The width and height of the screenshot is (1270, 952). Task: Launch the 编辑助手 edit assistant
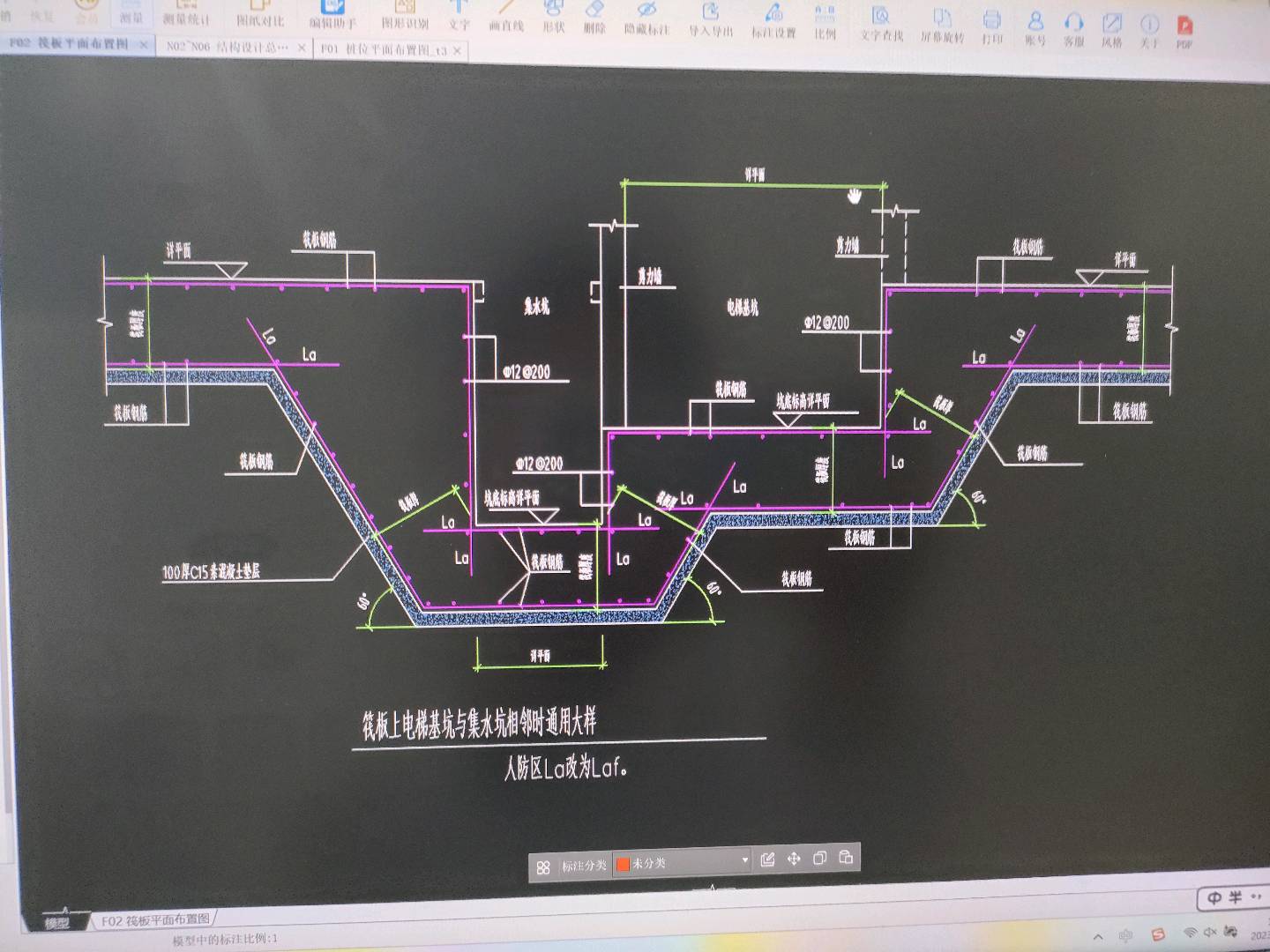[x=332, y=15]
